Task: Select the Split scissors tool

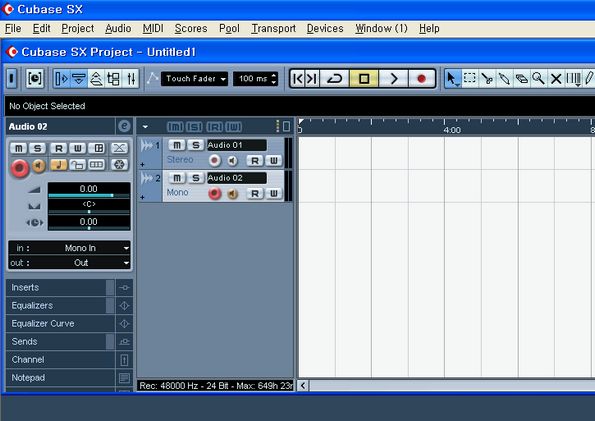Action: pyautogui.click(x=487, y=79)
